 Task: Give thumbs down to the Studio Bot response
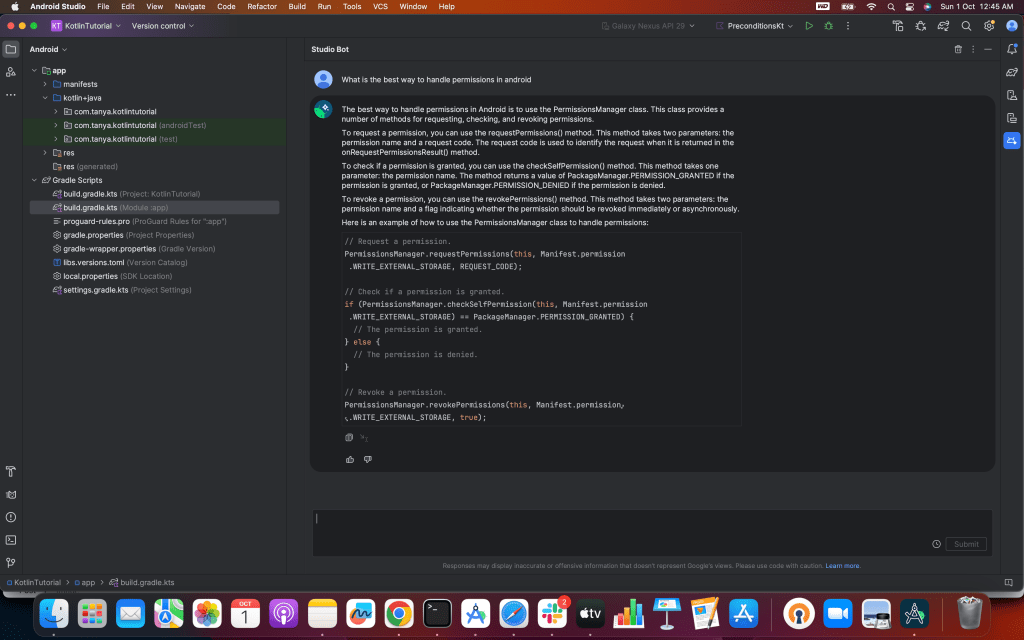(368, 459)
